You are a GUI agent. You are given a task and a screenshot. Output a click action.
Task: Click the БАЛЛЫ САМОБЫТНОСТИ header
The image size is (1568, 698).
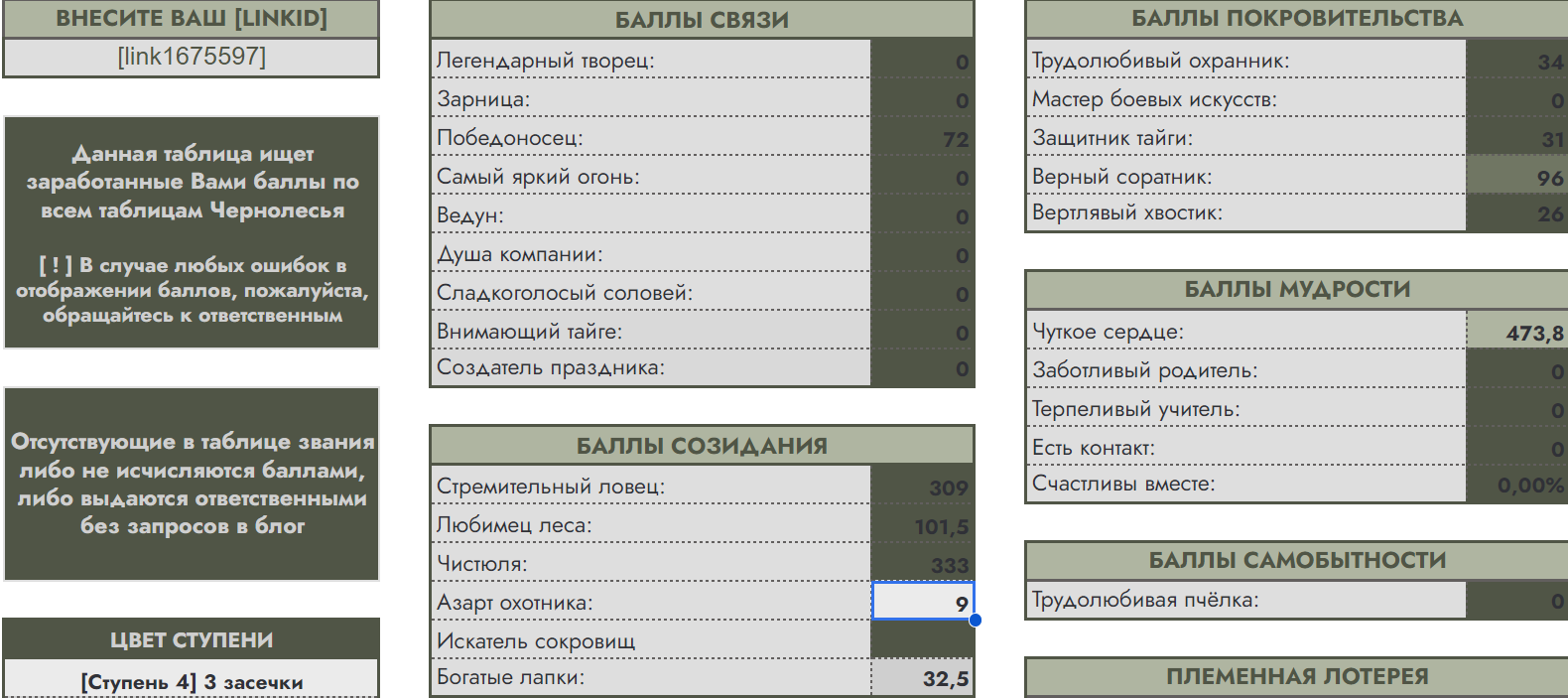click(x=1296, y=560)
